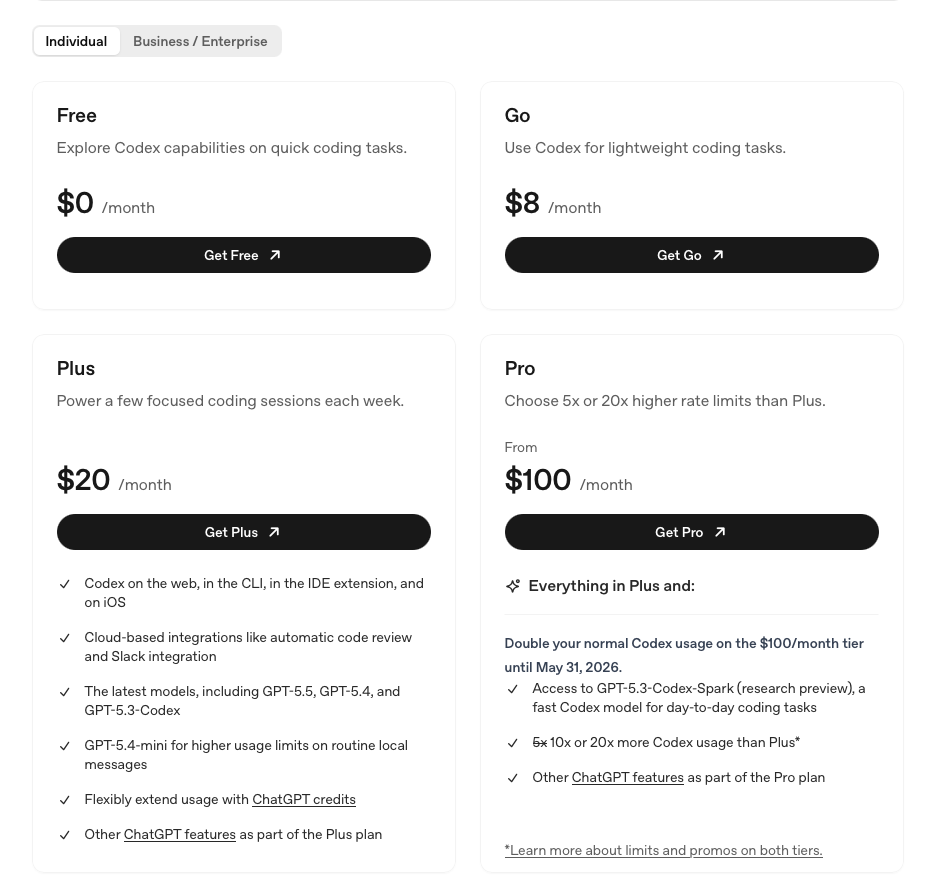Click checkmark next to Cloud-based integrations item

click(x=65, y=638)
